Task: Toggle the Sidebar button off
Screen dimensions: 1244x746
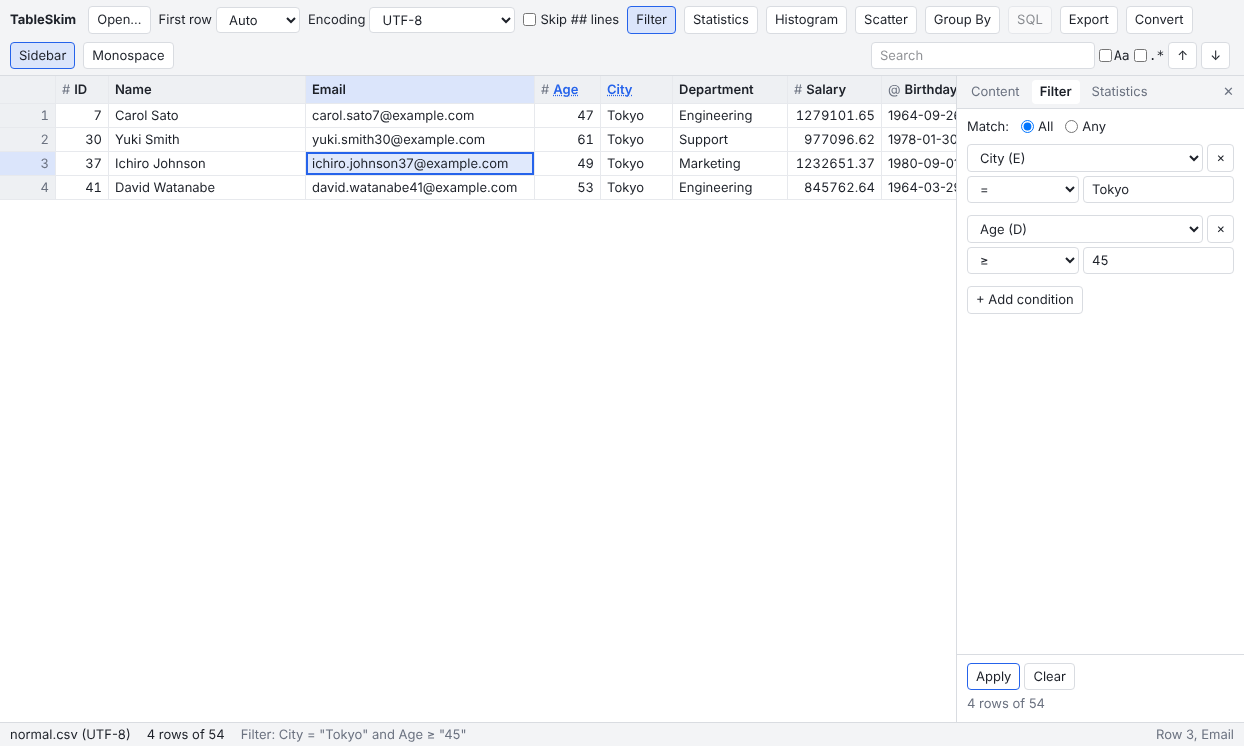Action: 42,56
